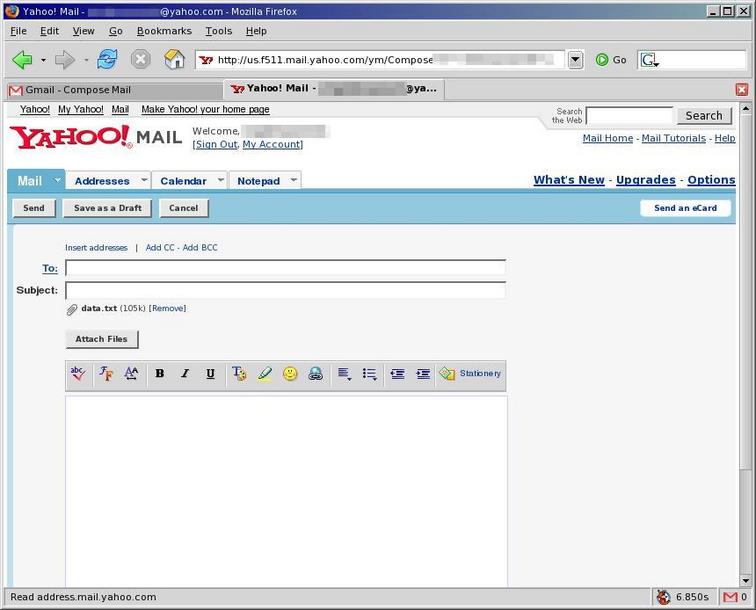Click the paperclip icon beside data.txt
The image size is (756, 610).
72,310
